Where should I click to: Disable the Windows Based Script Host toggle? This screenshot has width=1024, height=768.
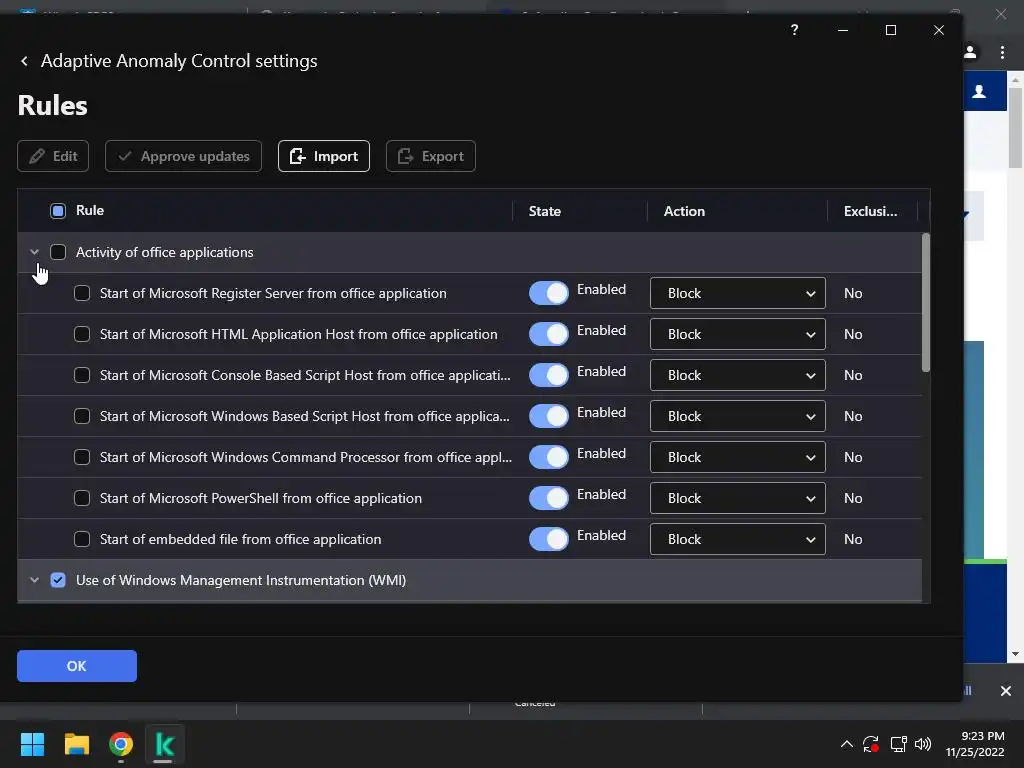(x=549, y=416)
